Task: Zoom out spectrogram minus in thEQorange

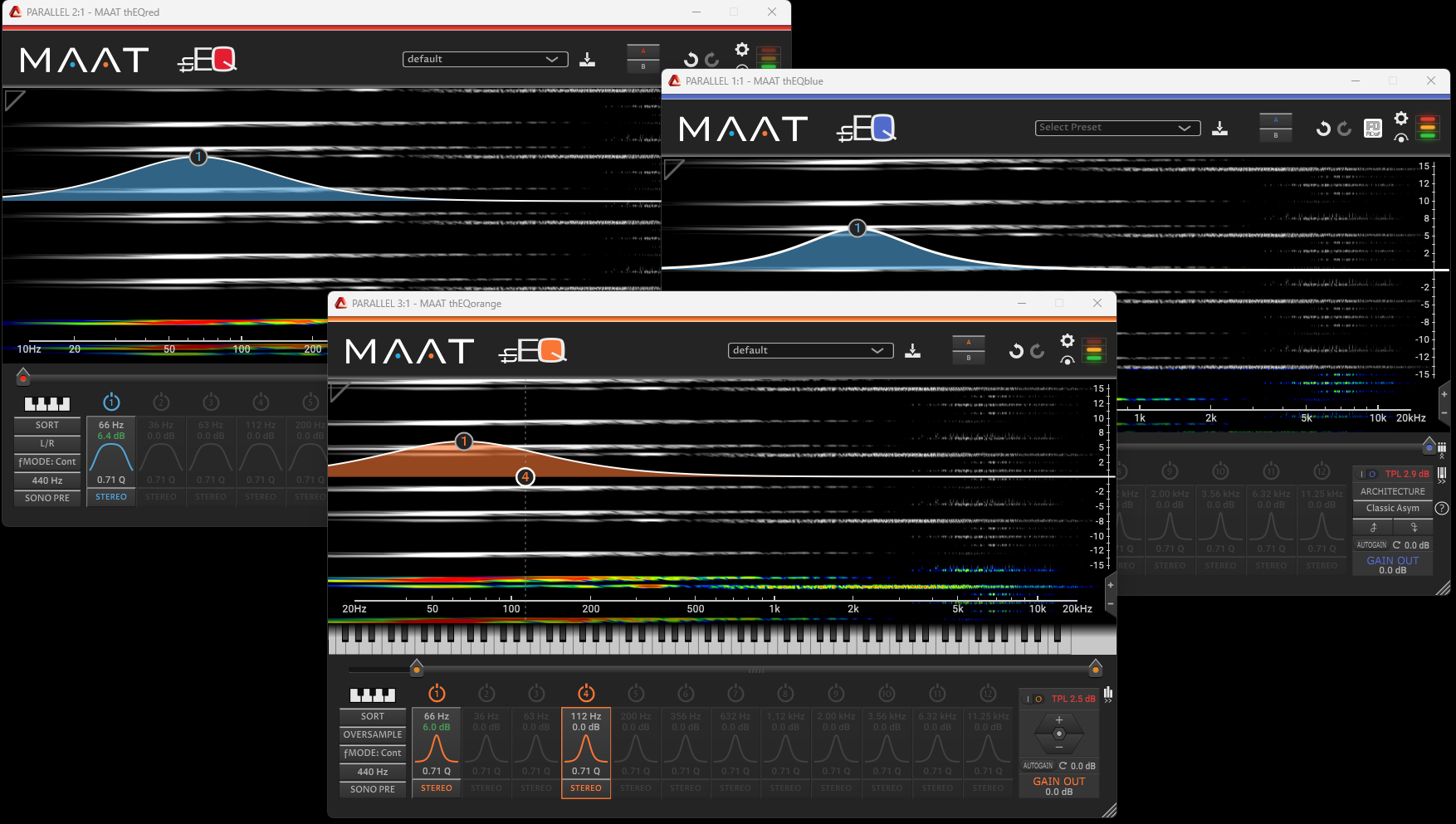Action: pyautogui.click(x=1111, y=604)
